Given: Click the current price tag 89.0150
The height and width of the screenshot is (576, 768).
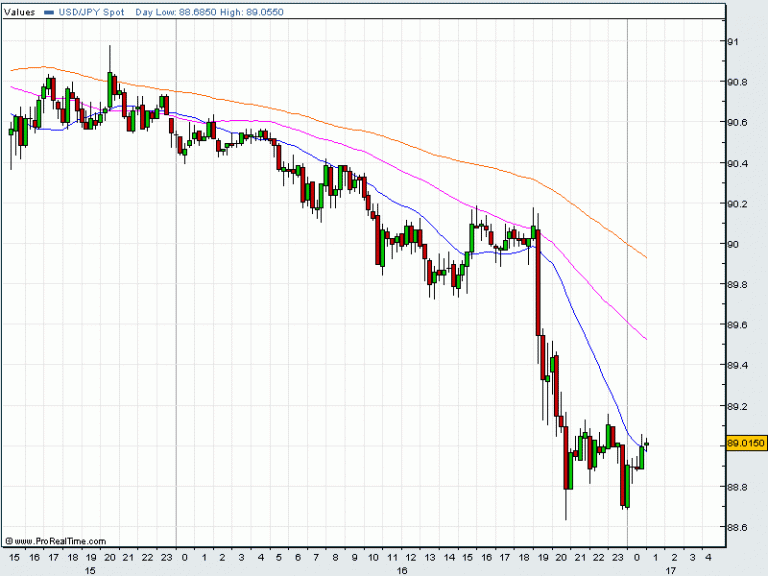Looking at the screenshot, I should (746, 443).
